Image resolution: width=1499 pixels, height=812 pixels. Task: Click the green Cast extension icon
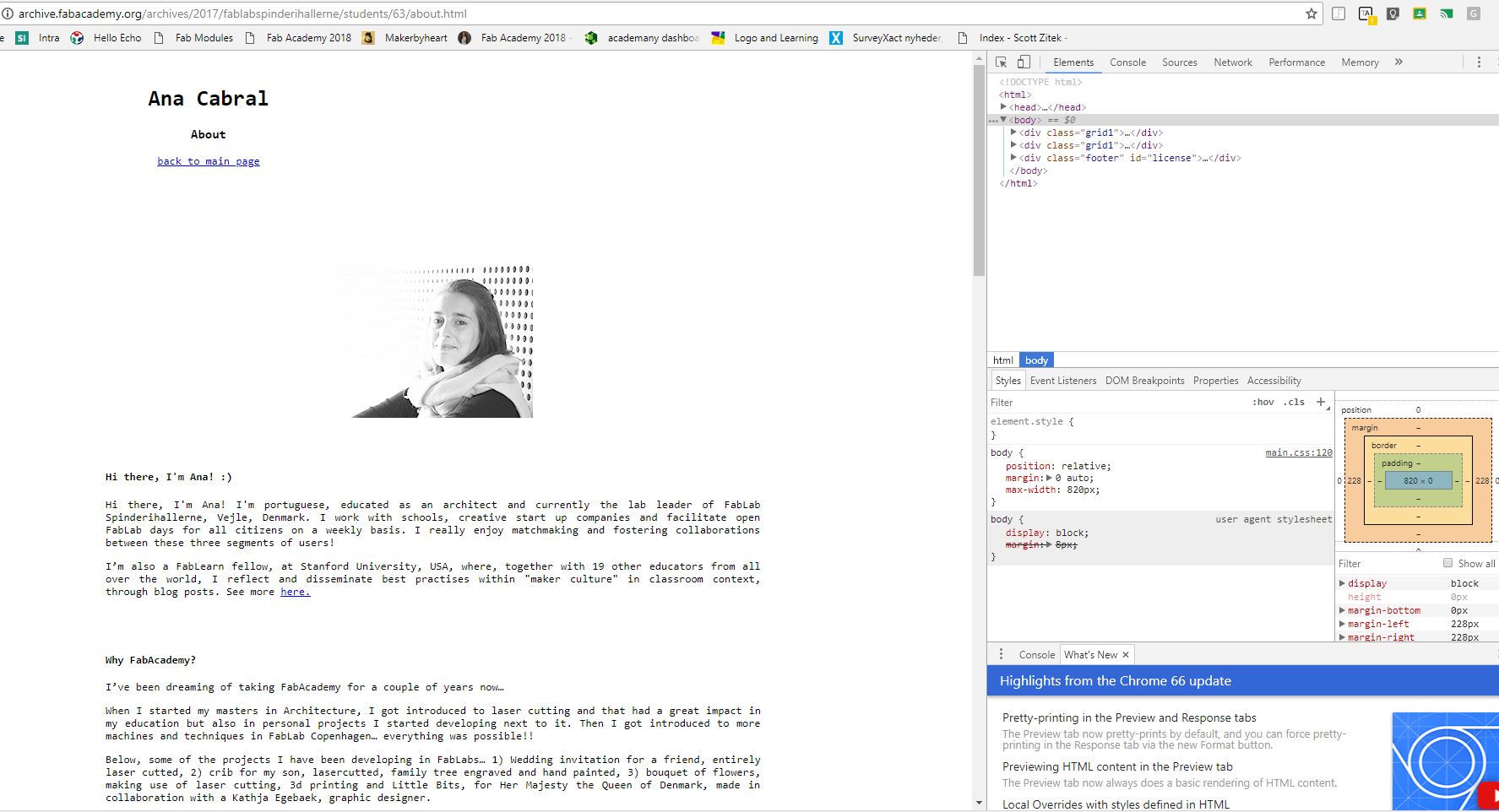pyautogui.click(x=1447, y=14)
